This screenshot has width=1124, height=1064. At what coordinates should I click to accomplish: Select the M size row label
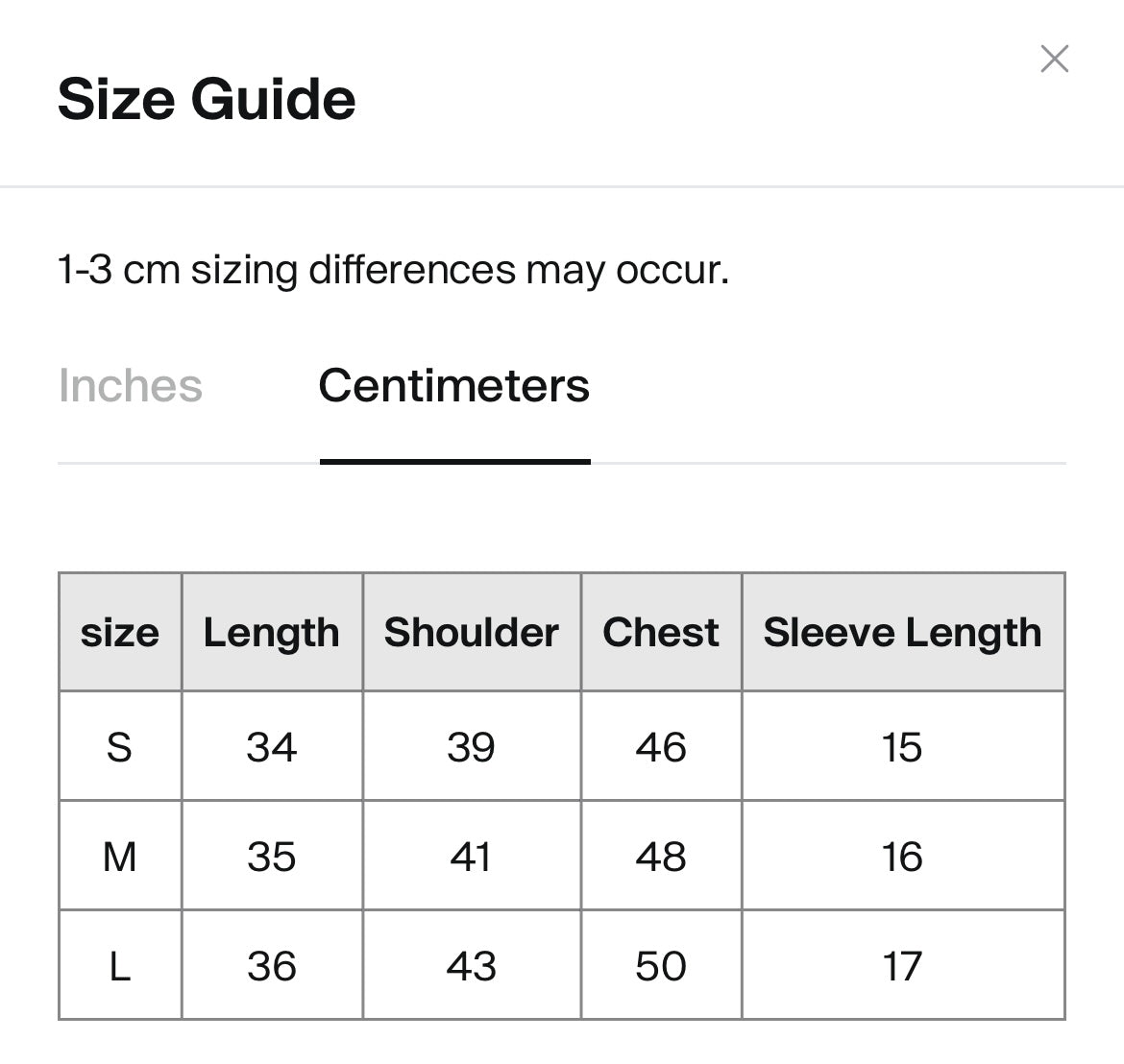pyautogui.click(x=120, y=857)
